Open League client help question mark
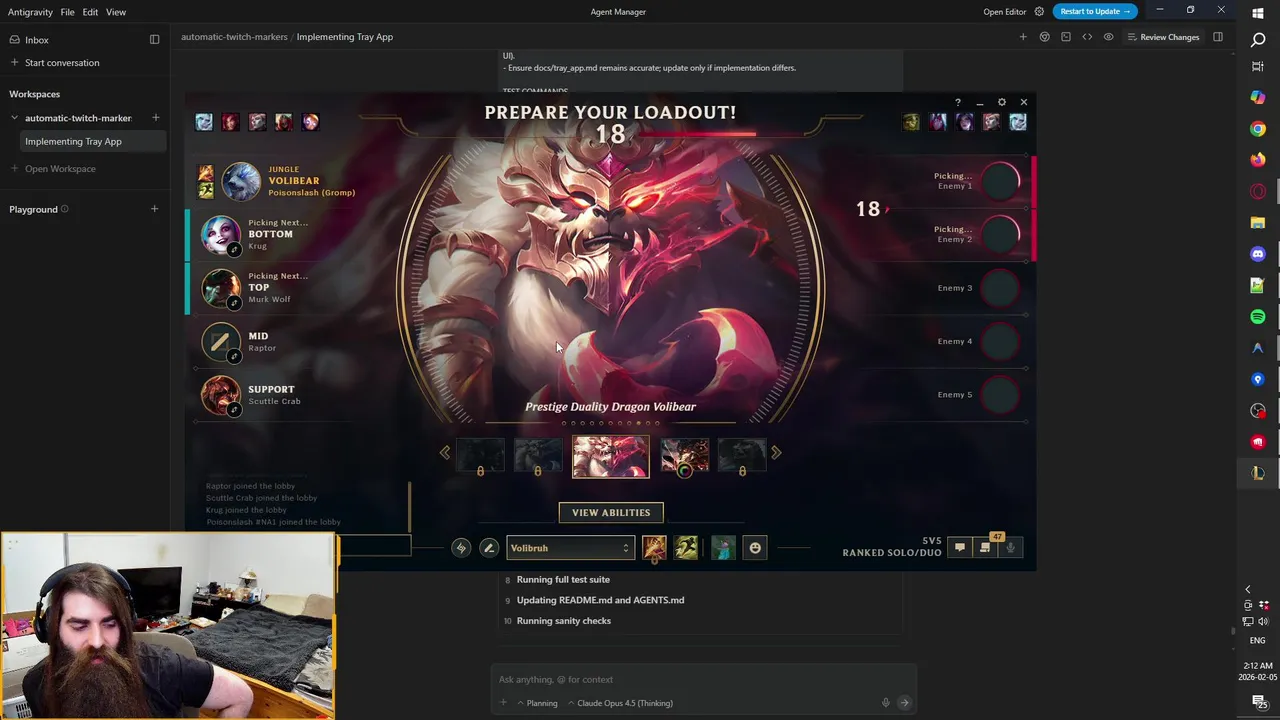 coord(958,102)
